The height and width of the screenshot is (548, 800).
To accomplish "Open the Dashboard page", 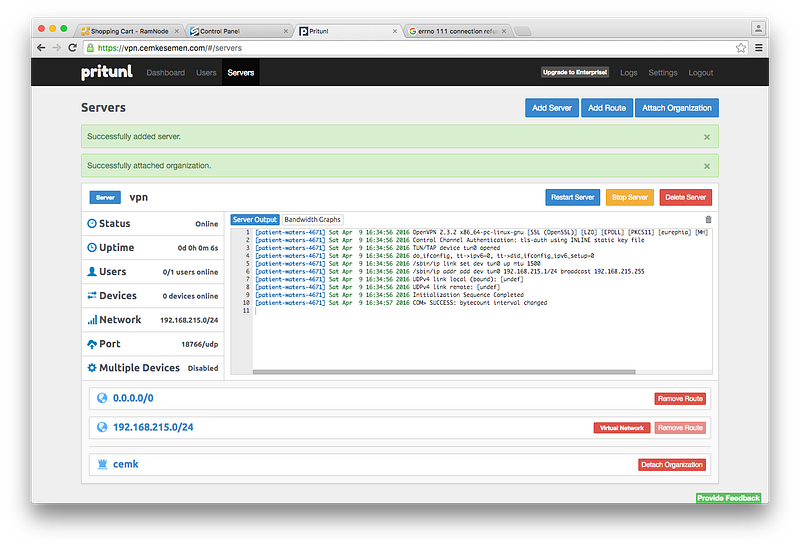I will pos(165,73).
